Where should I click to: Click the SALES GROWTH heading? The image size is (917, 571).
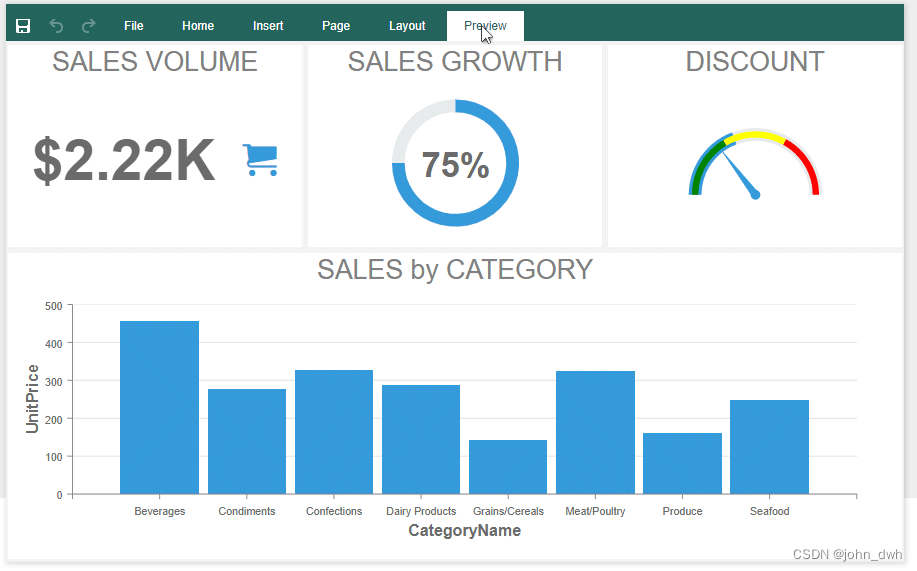pyautogui.click(x=455, y=61)
